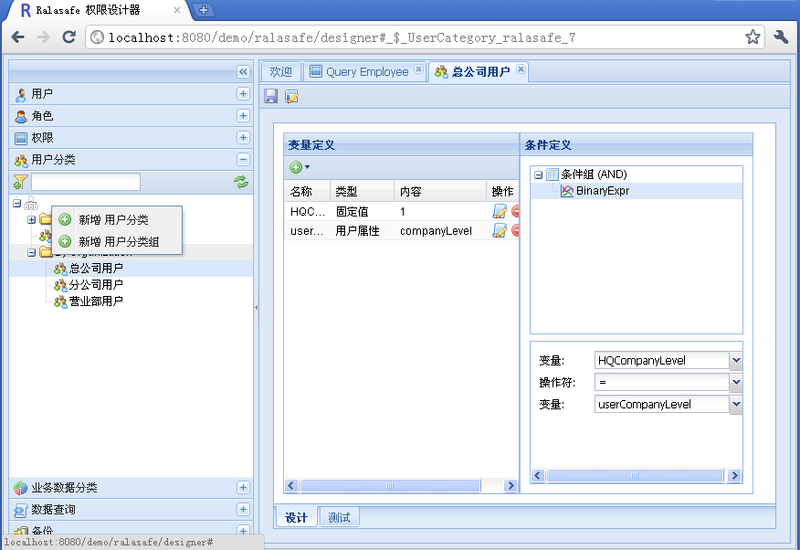This screenshot has width=800, height=550.
Task: Click the green add variable icon
Action: (296, 167)
